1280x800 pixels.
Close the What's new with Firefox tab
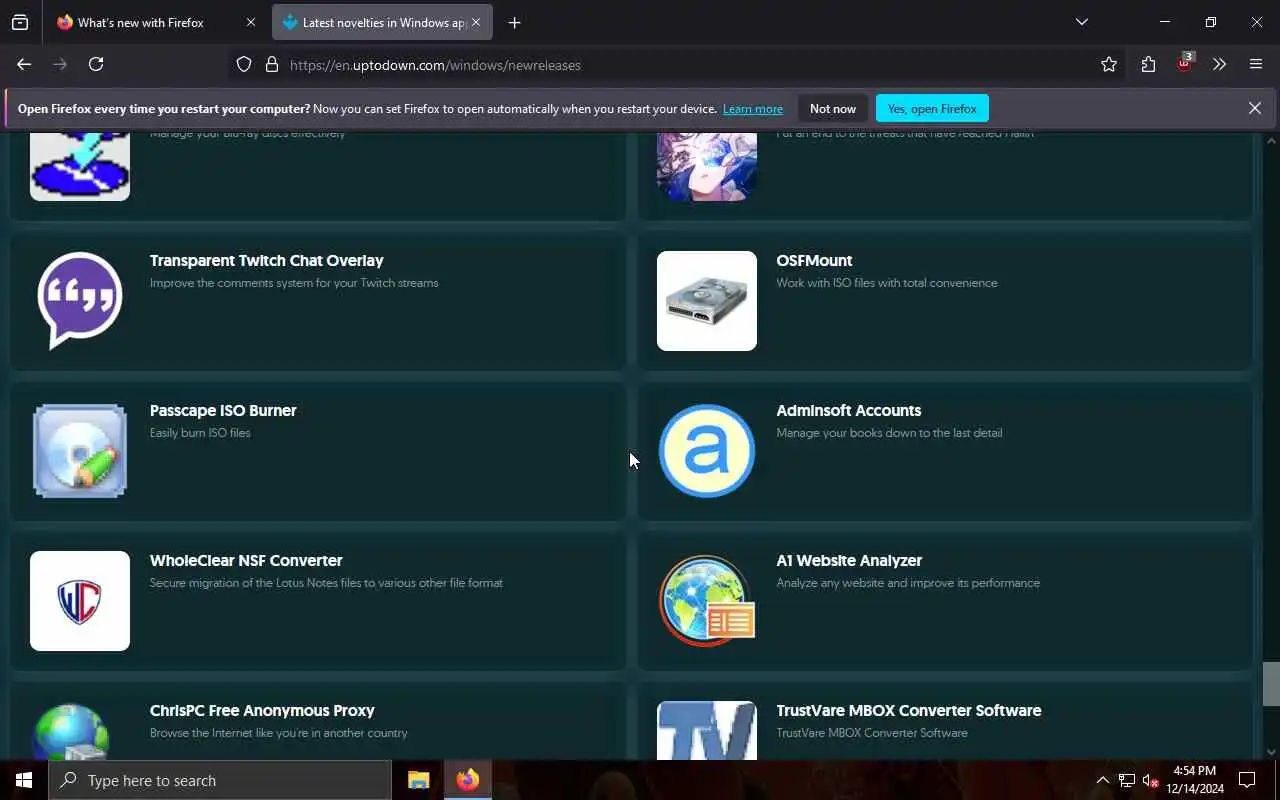click(251, 22)
